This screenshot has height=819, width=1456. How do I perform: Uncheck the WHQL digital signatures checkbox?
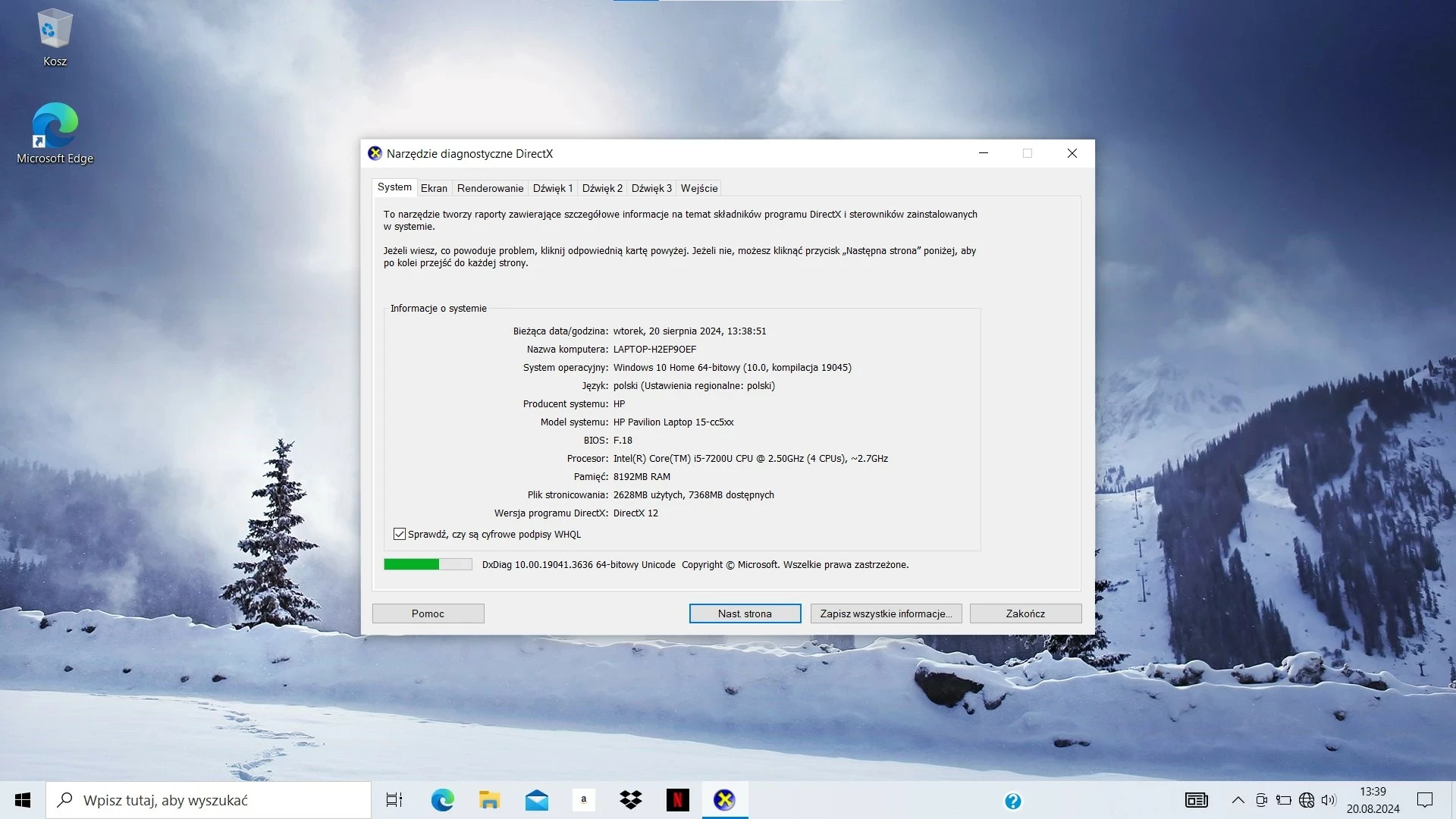[x=400, y=534]
